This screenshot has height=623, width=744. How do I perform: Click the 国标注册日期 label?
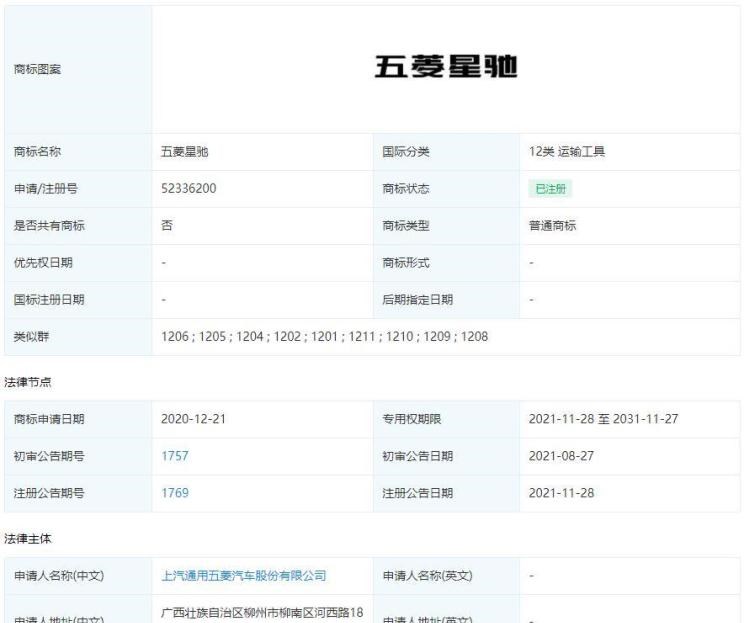[x=49, y=299]
